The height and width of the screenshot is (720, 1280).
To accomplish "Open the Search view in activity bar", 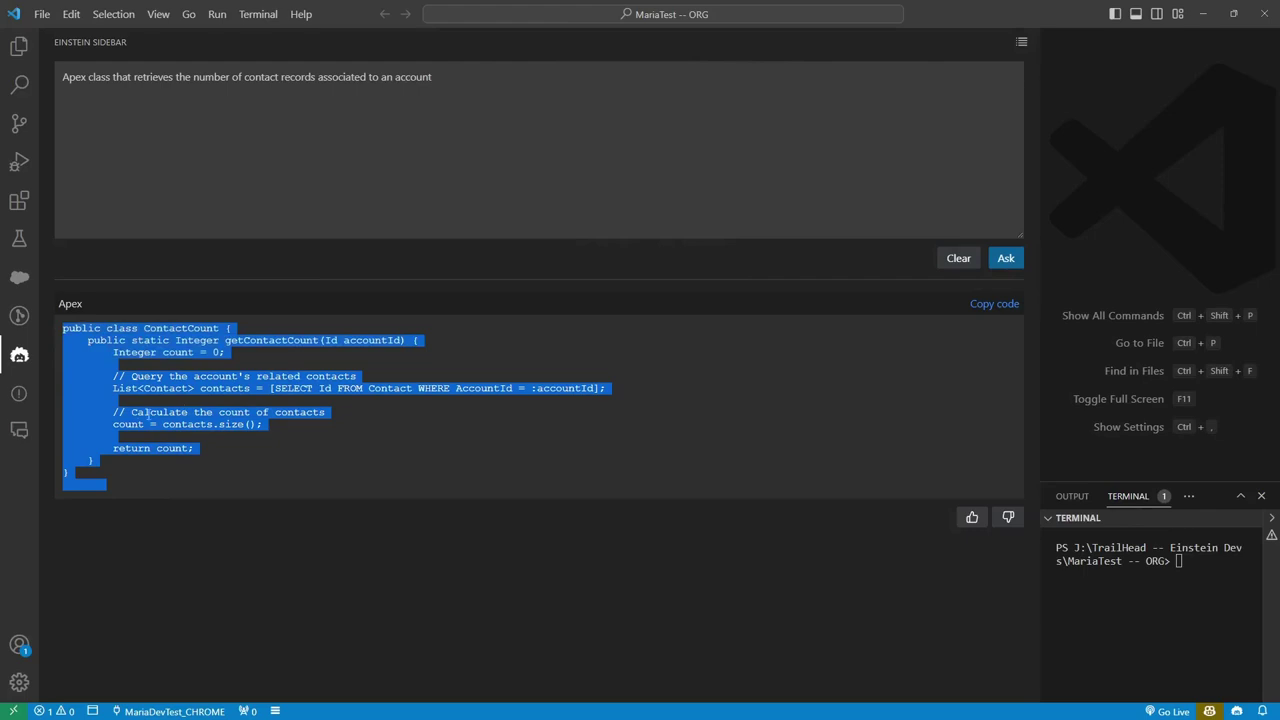I will coord(19,85).
